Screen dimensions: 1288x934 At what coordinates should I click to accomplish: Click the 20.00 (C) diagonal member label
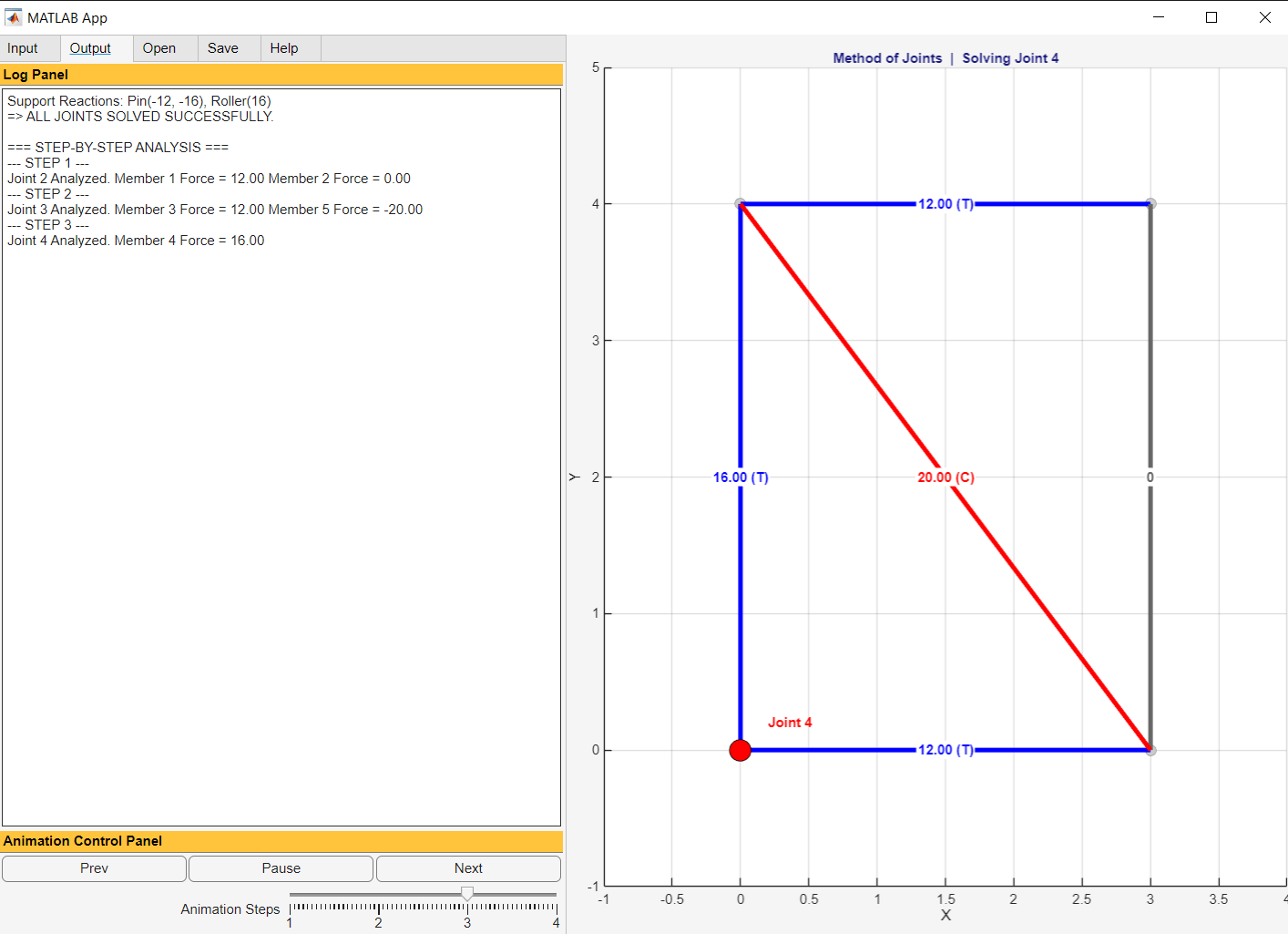[946, 477]
